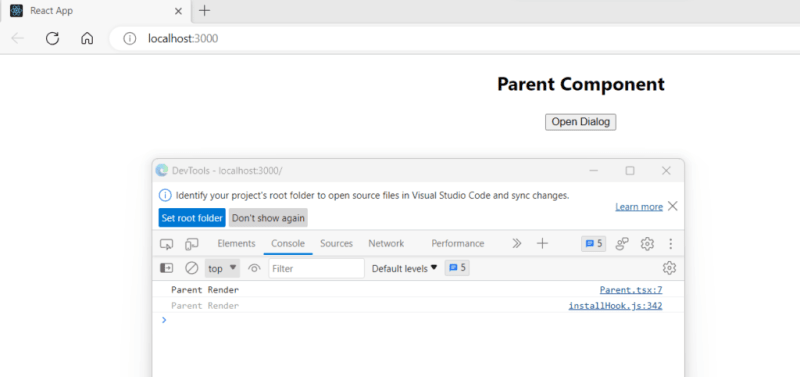View the site information icon in address bar

tap(130, 38)
